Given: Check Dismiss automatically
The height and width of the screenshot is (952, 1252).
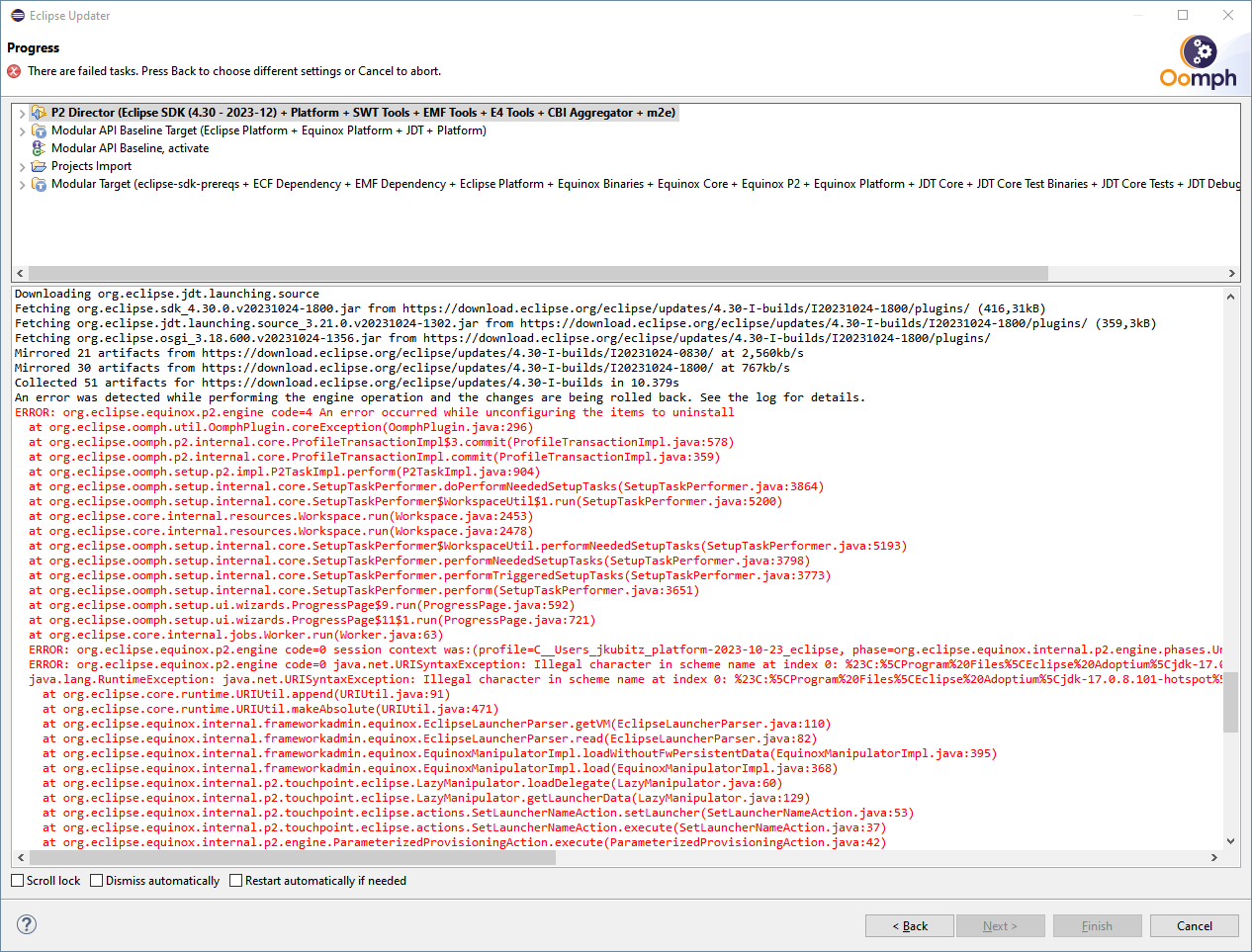Looking at the screenshot, I should (95, 880).
